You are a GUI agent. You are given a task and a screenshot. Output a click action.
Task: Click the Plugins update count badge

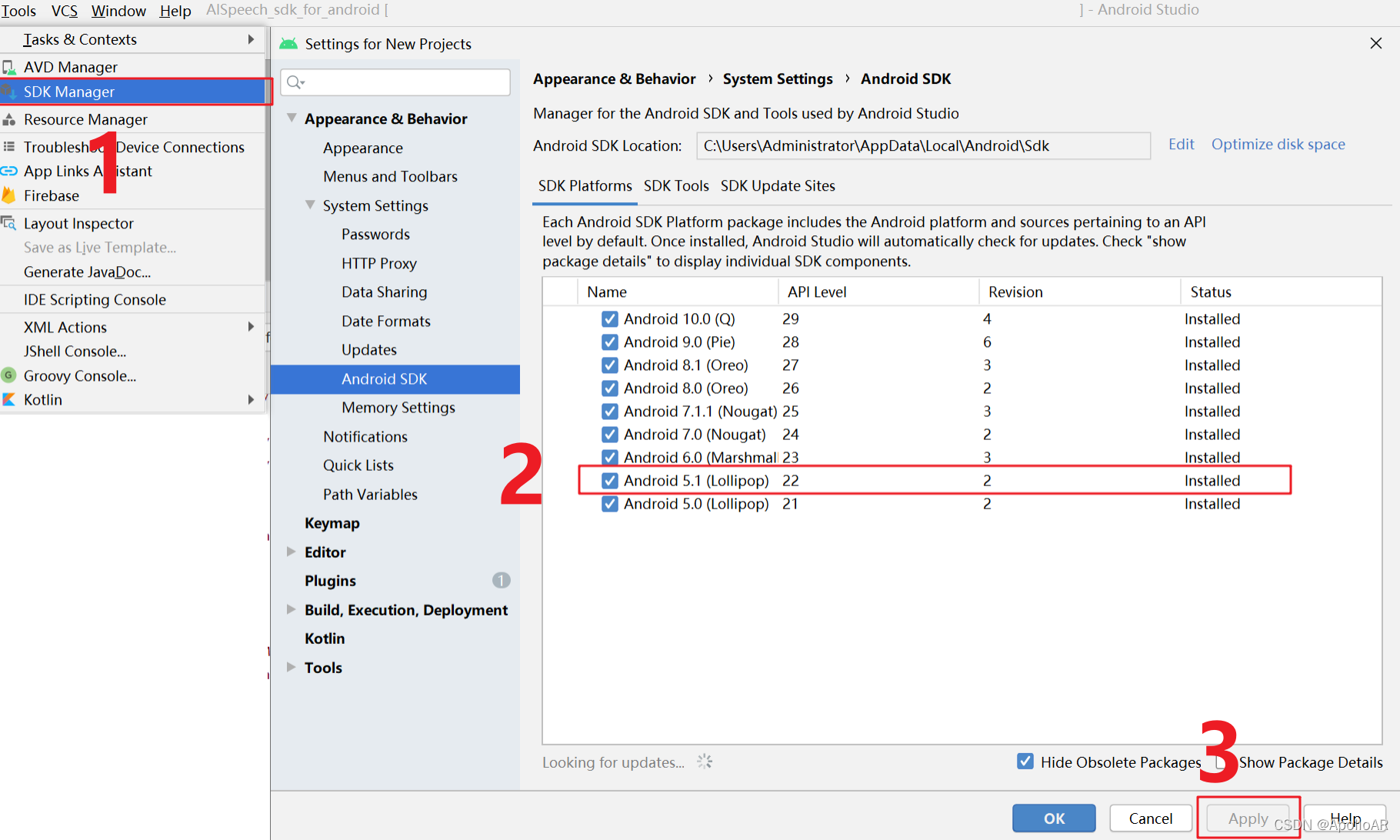[501, 580]
